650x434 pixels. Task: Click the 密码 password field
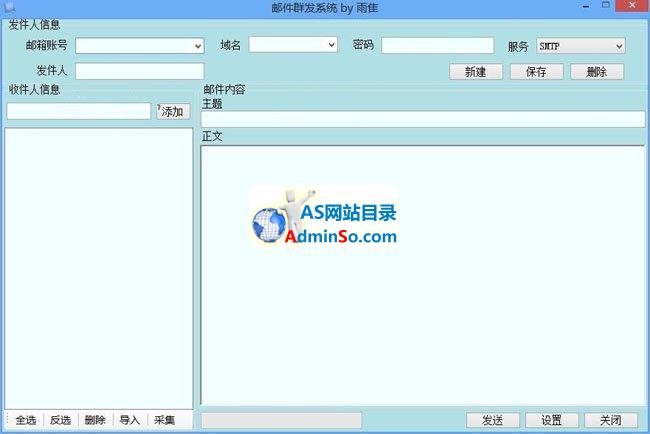tap(437, 45)
